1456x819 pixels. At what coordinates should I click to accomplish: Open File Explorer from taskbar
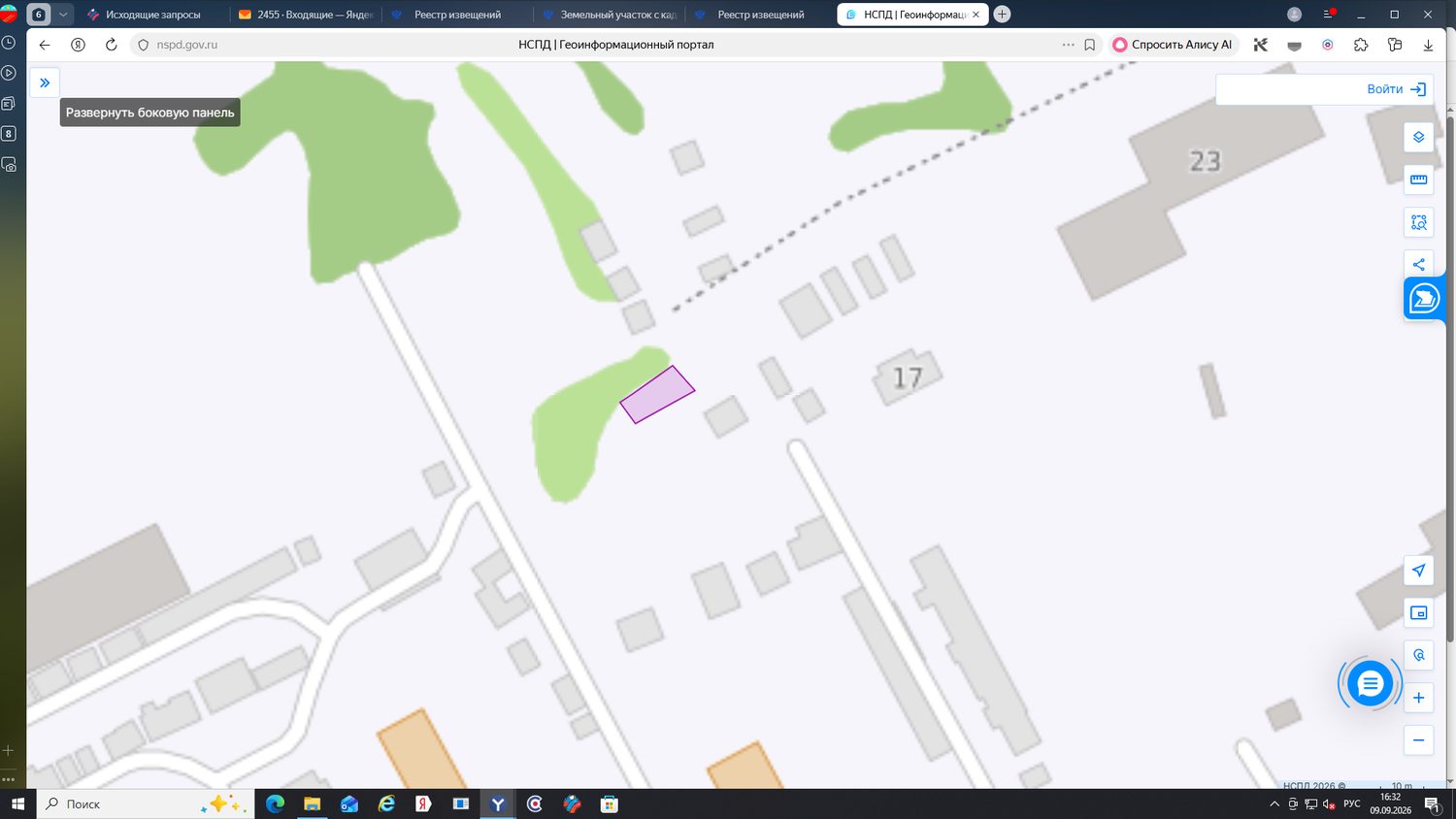[312, 803]
